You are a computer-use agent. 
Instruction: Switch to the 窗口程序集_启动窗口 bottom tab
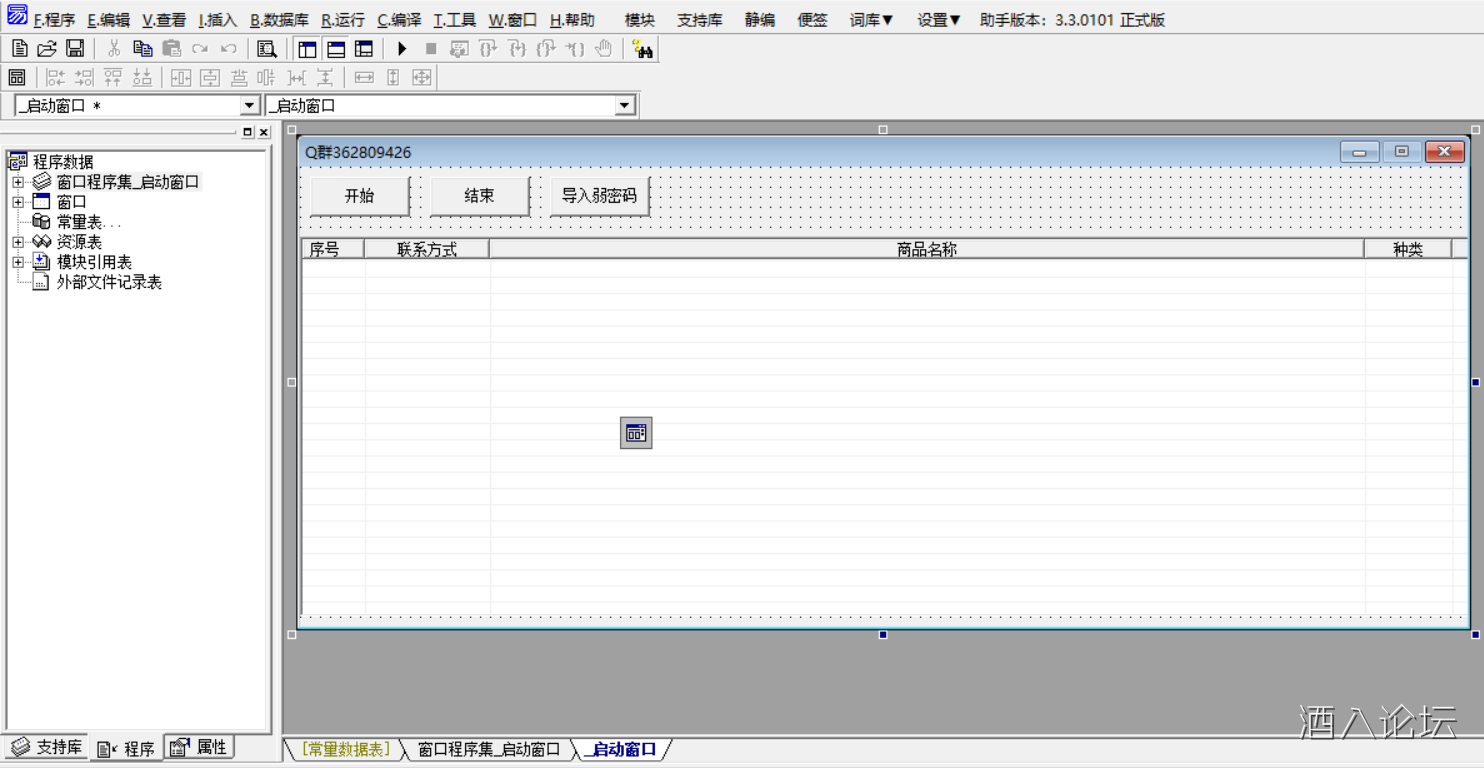point(488,749)
